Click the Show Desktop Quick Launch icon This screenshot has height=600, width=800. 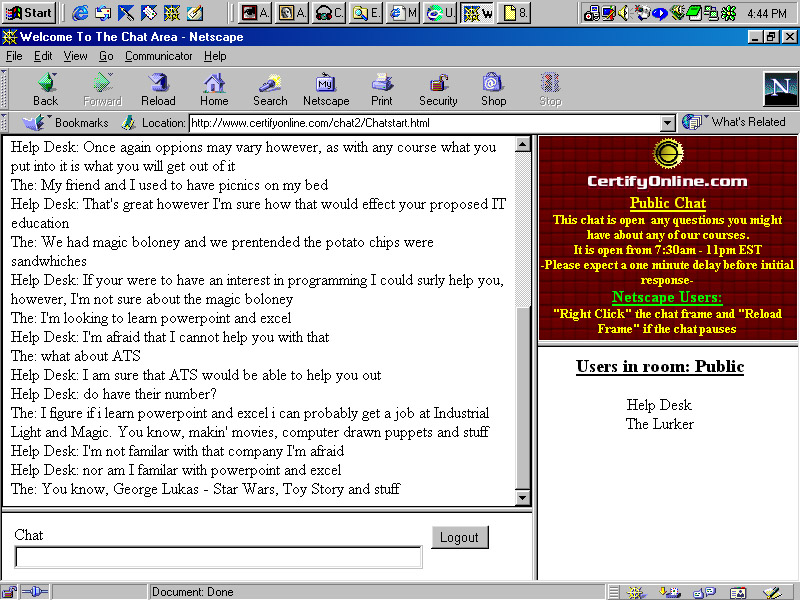(x=194, y=13)
